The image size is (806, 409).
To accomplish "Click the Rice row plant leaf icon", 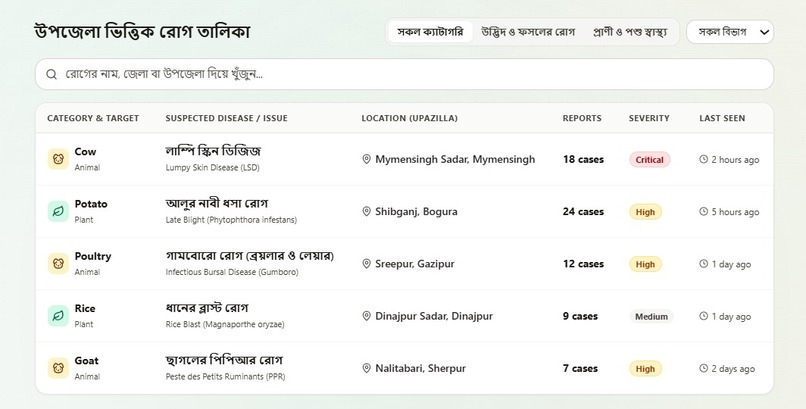I will [x=58, y=316].
